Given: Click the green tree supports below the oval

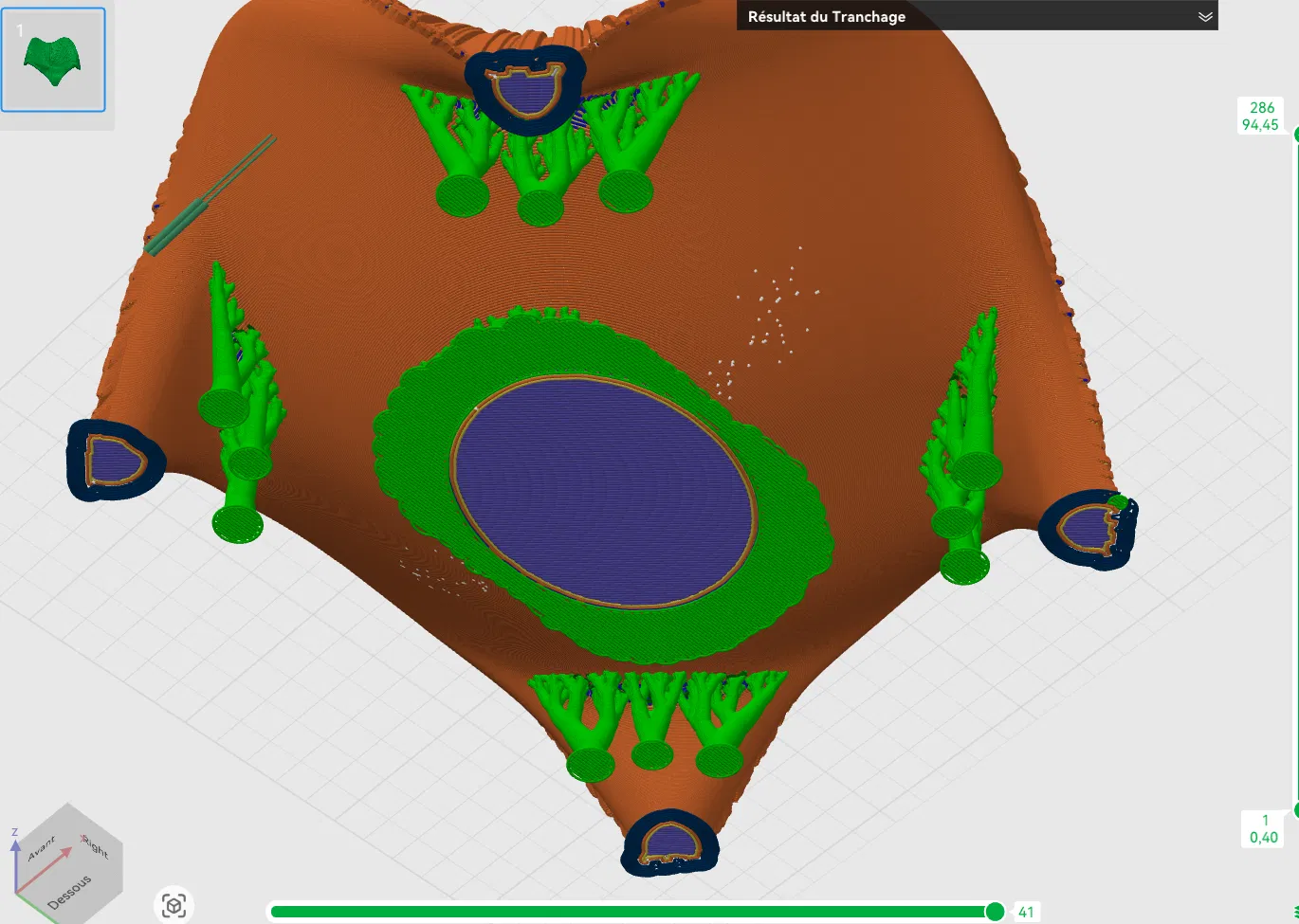Looking at the screenshot, I should [x=656, y=722].
